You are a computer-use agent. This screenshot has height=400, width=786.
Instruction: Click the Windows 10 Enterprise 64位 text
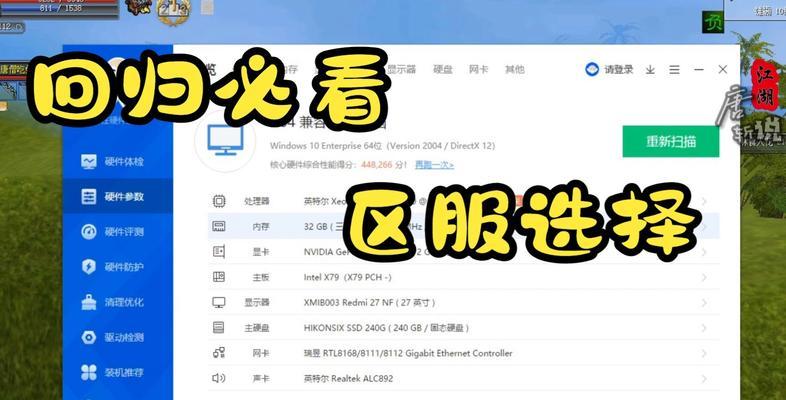click(x=326, y=146)
